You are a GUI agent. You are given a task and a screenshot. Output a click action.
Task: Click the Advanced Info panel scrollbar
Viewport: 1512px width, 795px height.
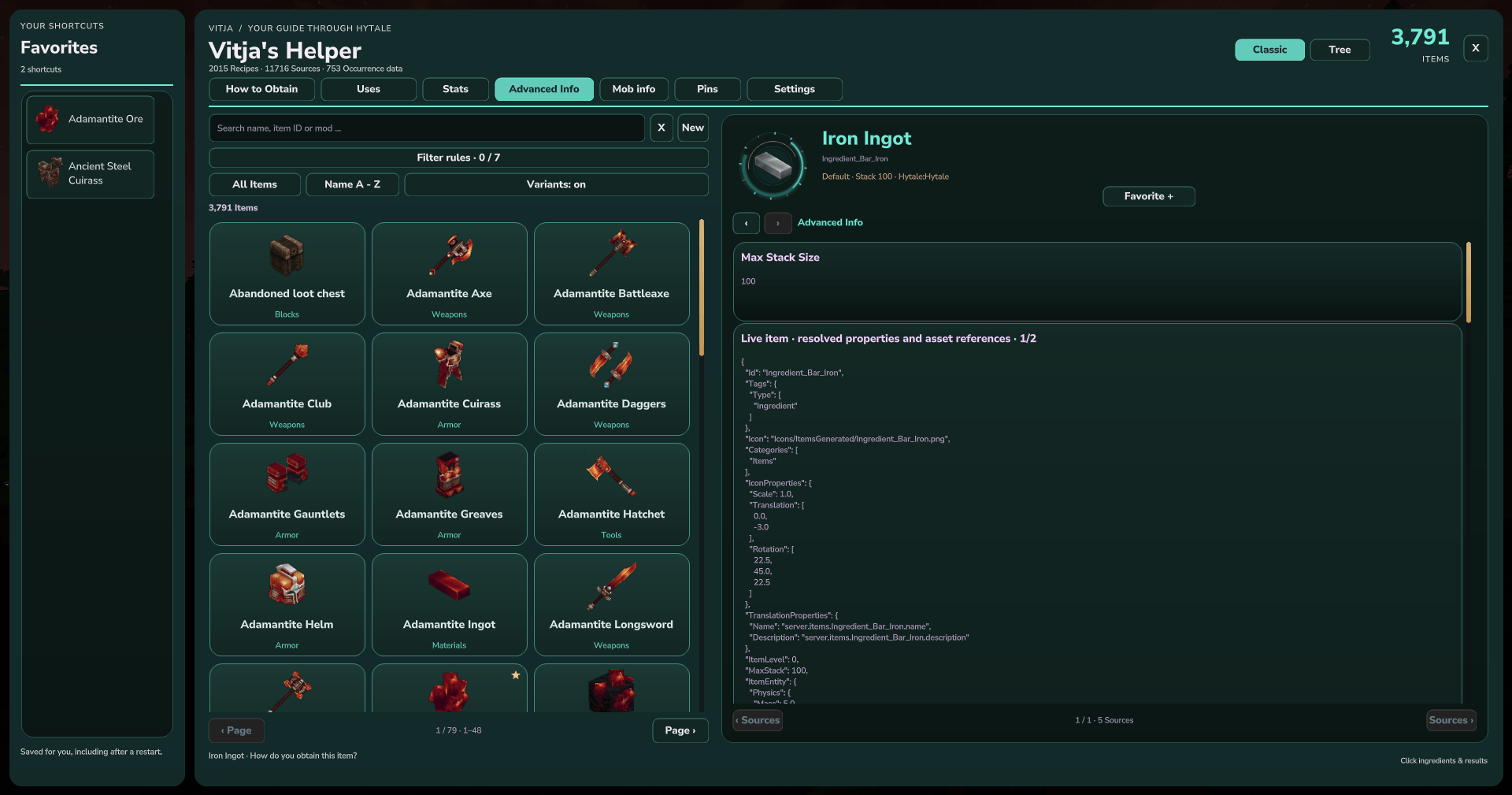pos(1469,282)
